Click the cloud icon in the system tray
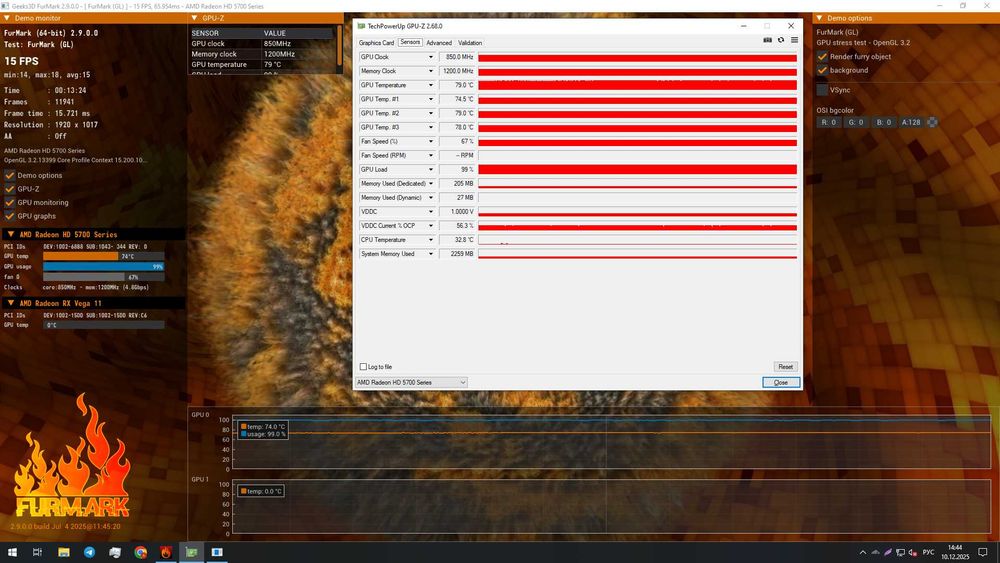1000x563 pixels. click(875, 552)
